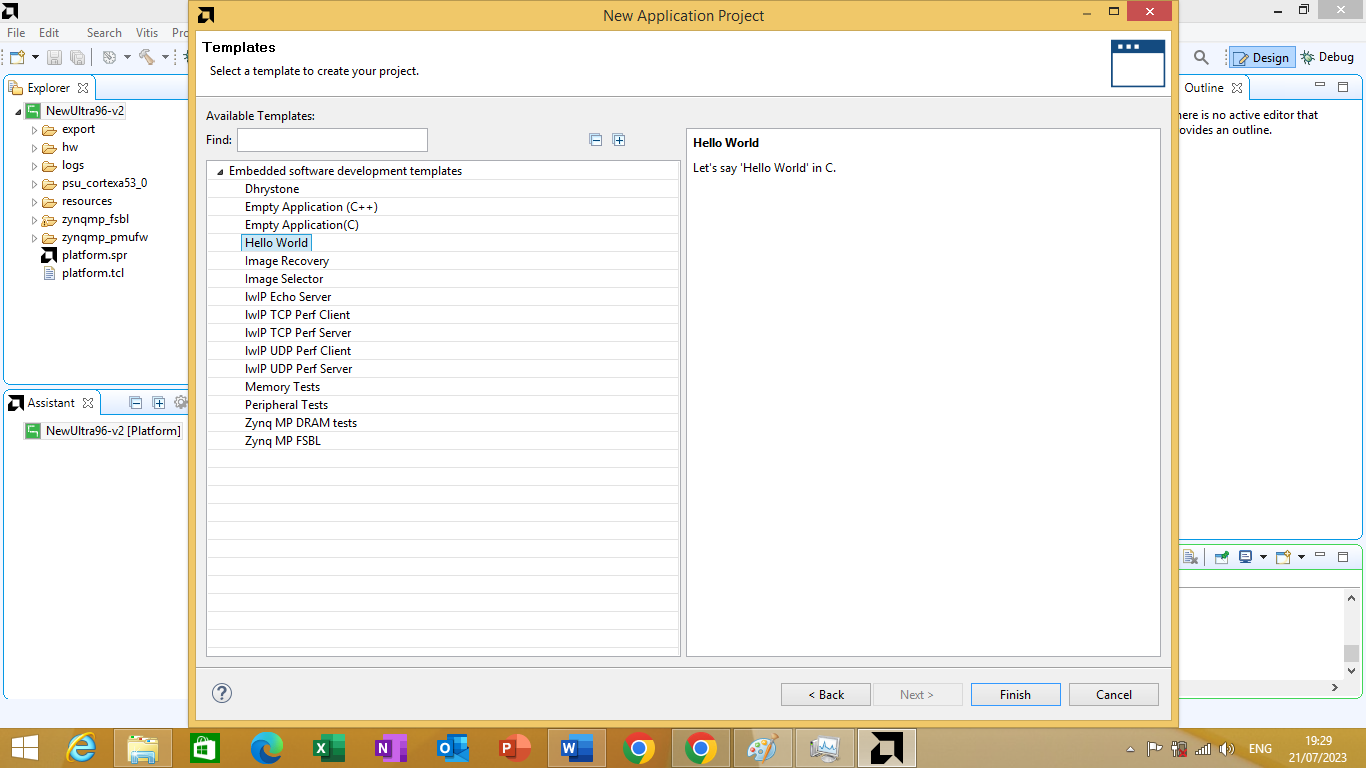This screenshot has width=1366, height=768.
Task: Select the Zynq MP FSBL template
Action: [282, 441]
